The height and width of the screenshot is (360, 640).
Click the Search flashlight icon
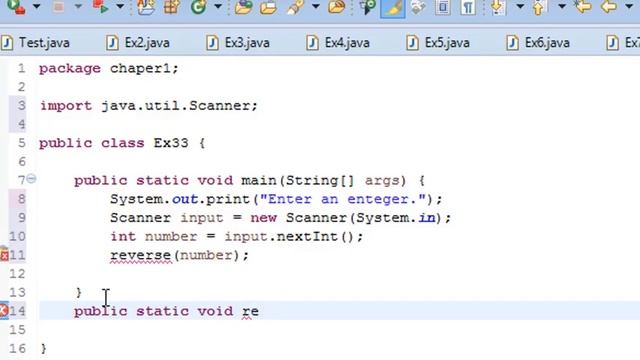tap(296, 7)
